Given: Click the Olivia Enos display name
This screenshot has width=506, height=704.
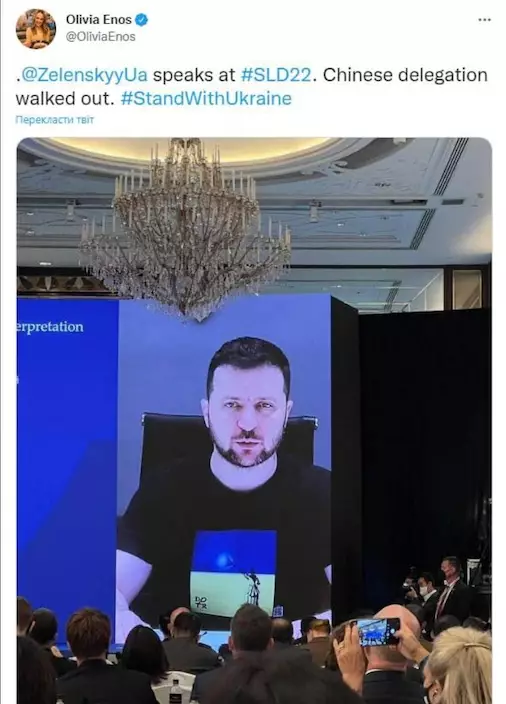Looking at the screenshot, I should pyautogui.click(x=99, y=20).
